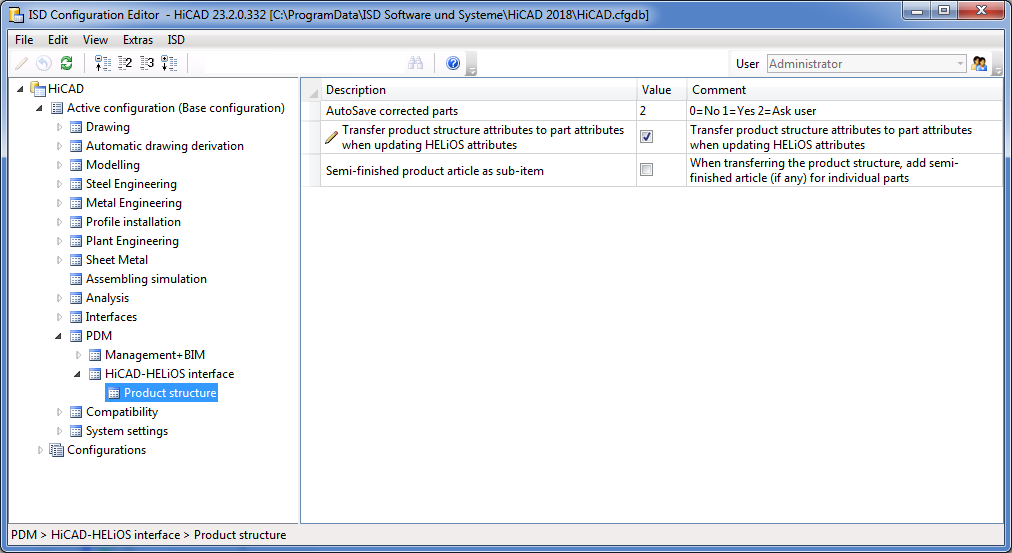Click the Configurations node icon

pos(57,450)
